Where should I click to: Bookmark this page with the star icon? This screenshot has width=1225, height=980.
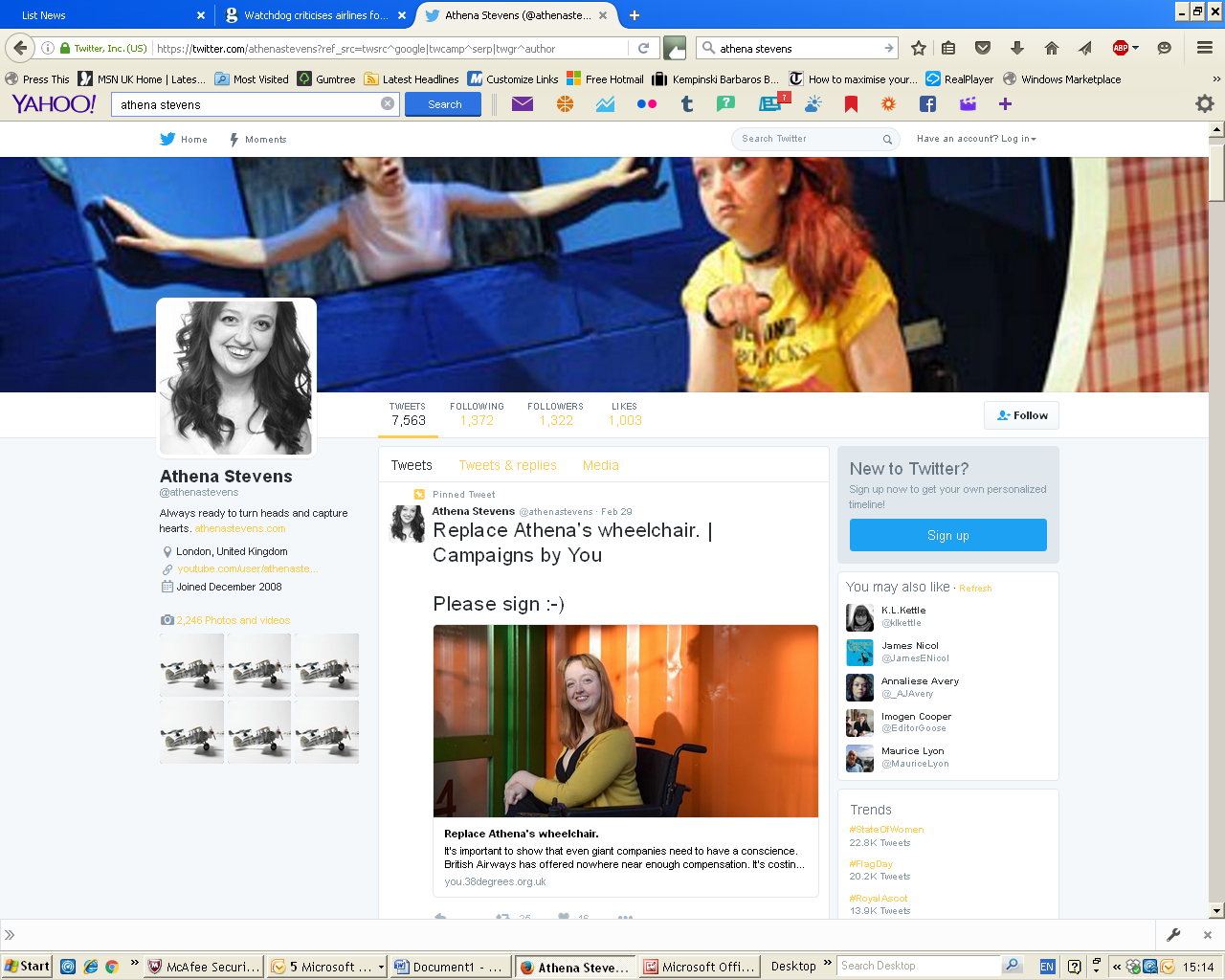point(919,48)
